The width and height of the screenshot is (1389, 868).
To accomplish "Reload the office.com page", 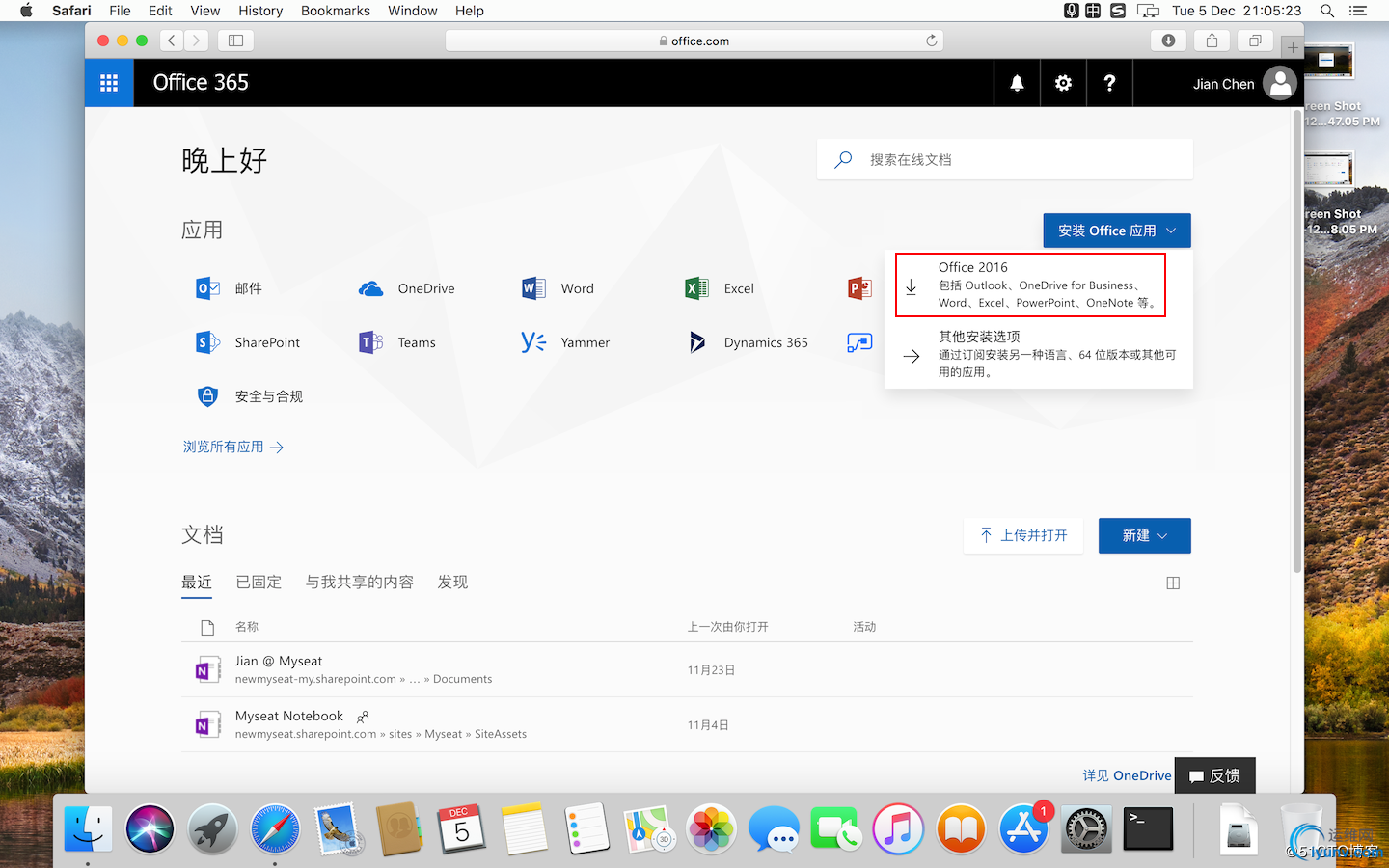I will [932, 41].
